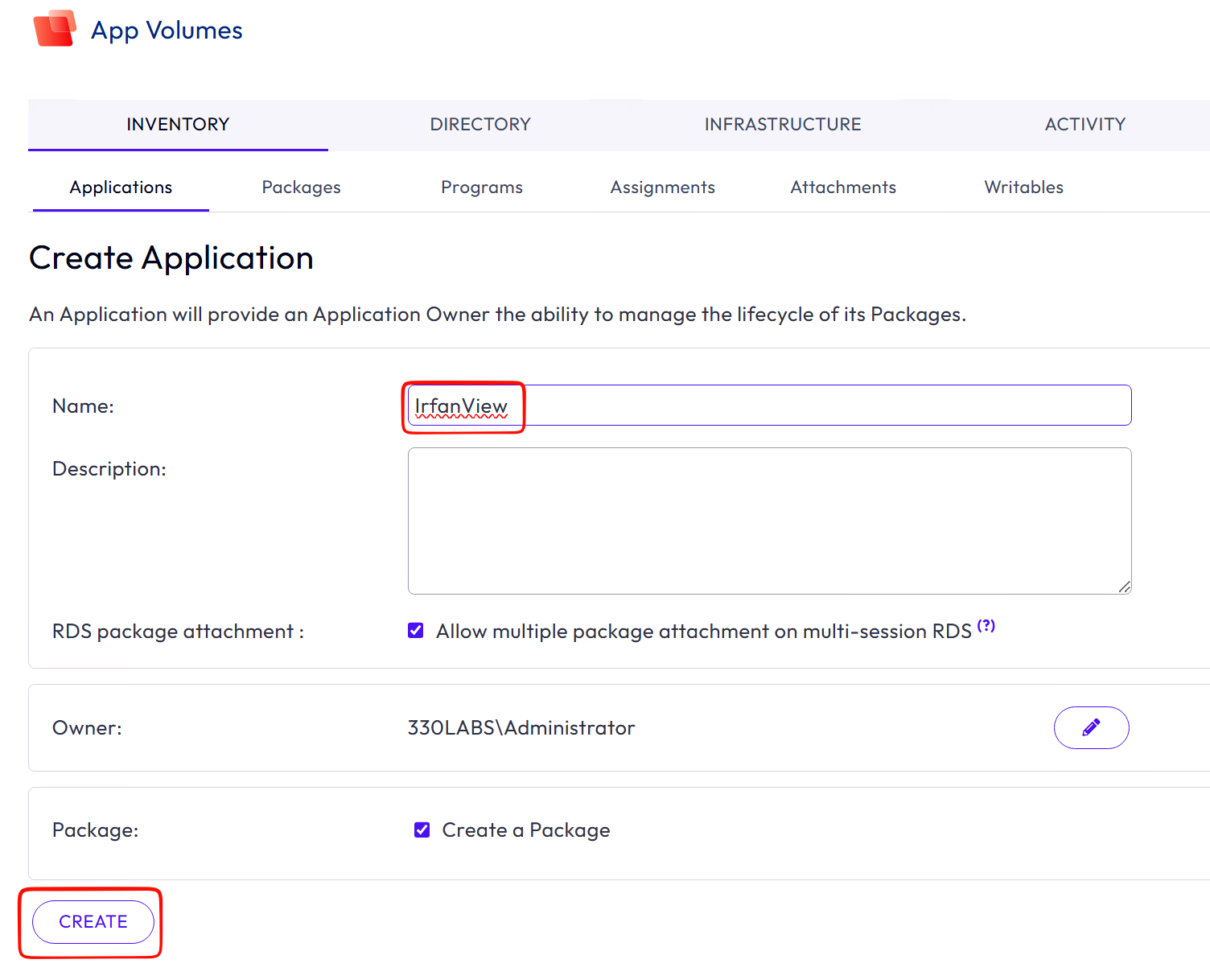This screenshot has height=980, width=1210.
Task: Click inside the Description text area
Action: pyautogui.click(x=769, y=521)
